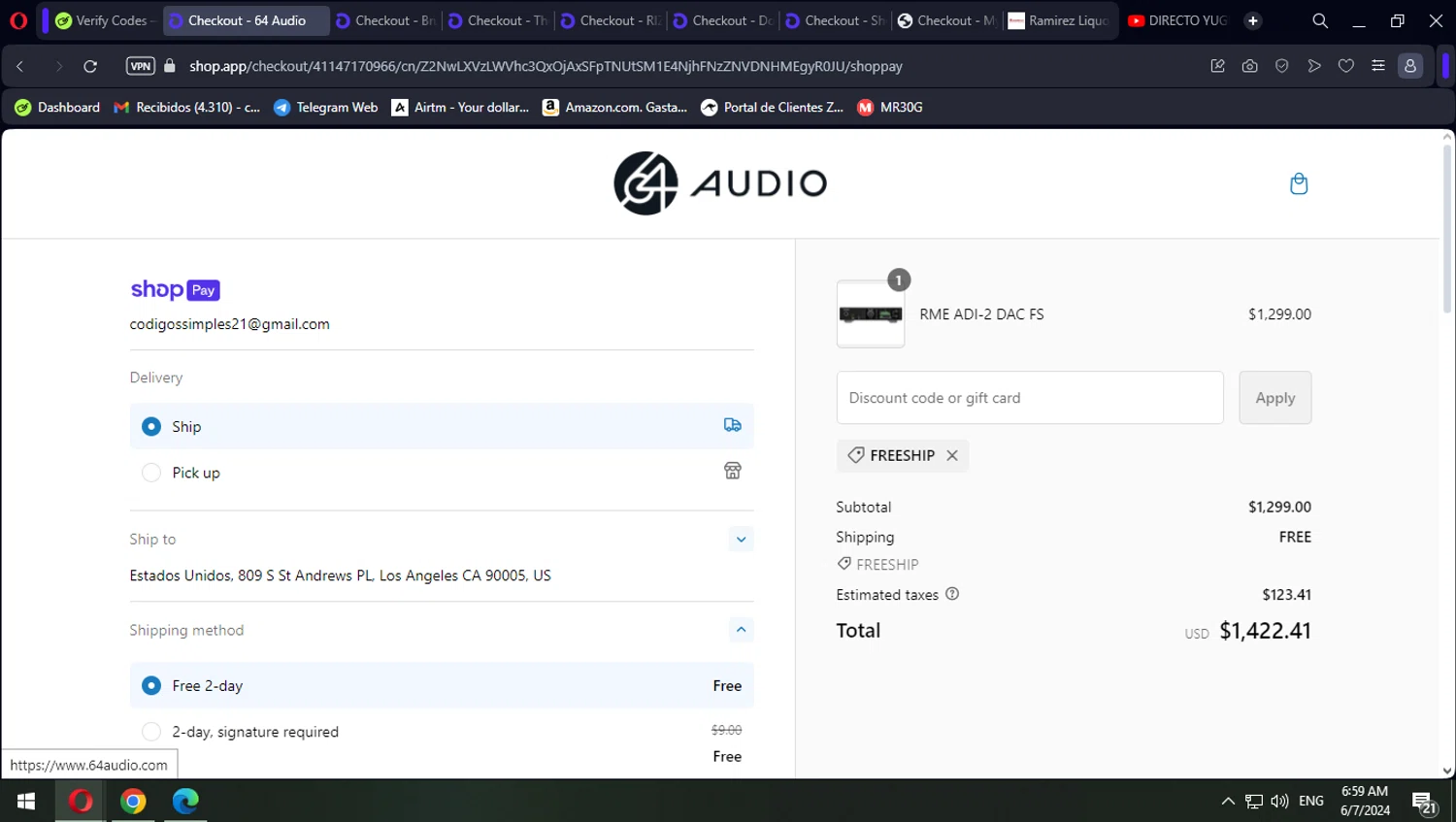
Task: Expand the Ship to address section
Action: tap(741, 540)
